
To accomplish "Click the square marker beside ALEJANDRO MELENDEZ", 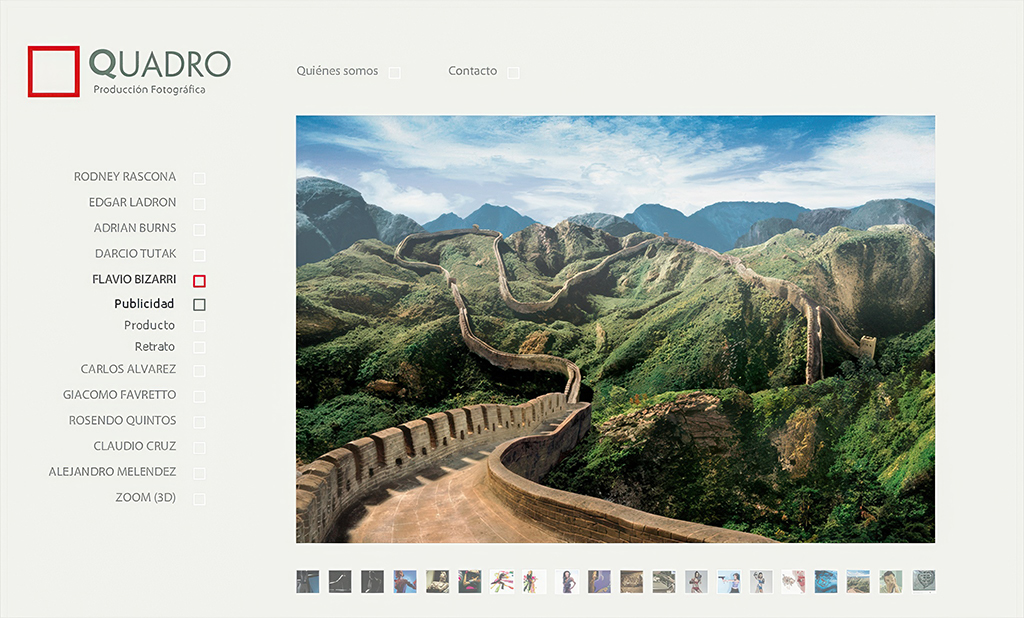I will pos(199,473).
